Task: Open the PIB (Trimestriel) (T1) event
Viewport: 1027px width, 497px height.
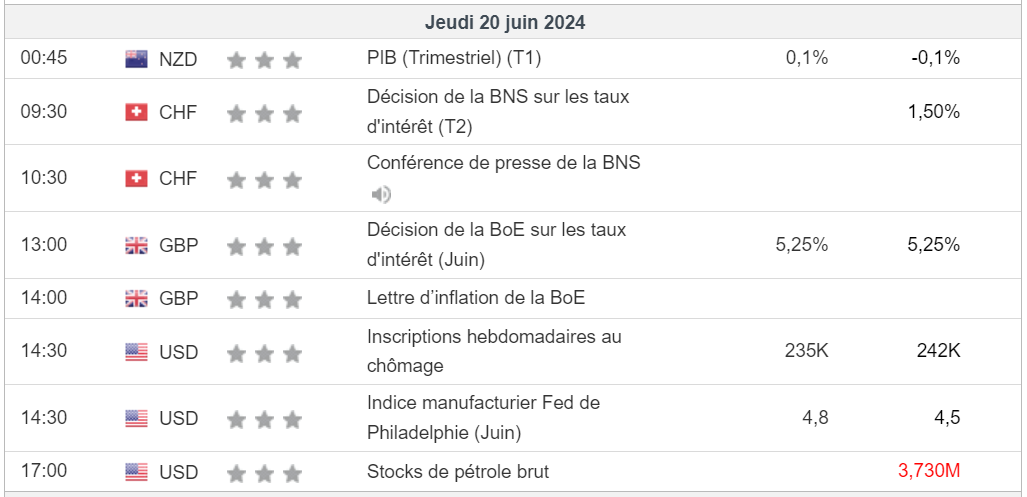Action: (454, 58)
